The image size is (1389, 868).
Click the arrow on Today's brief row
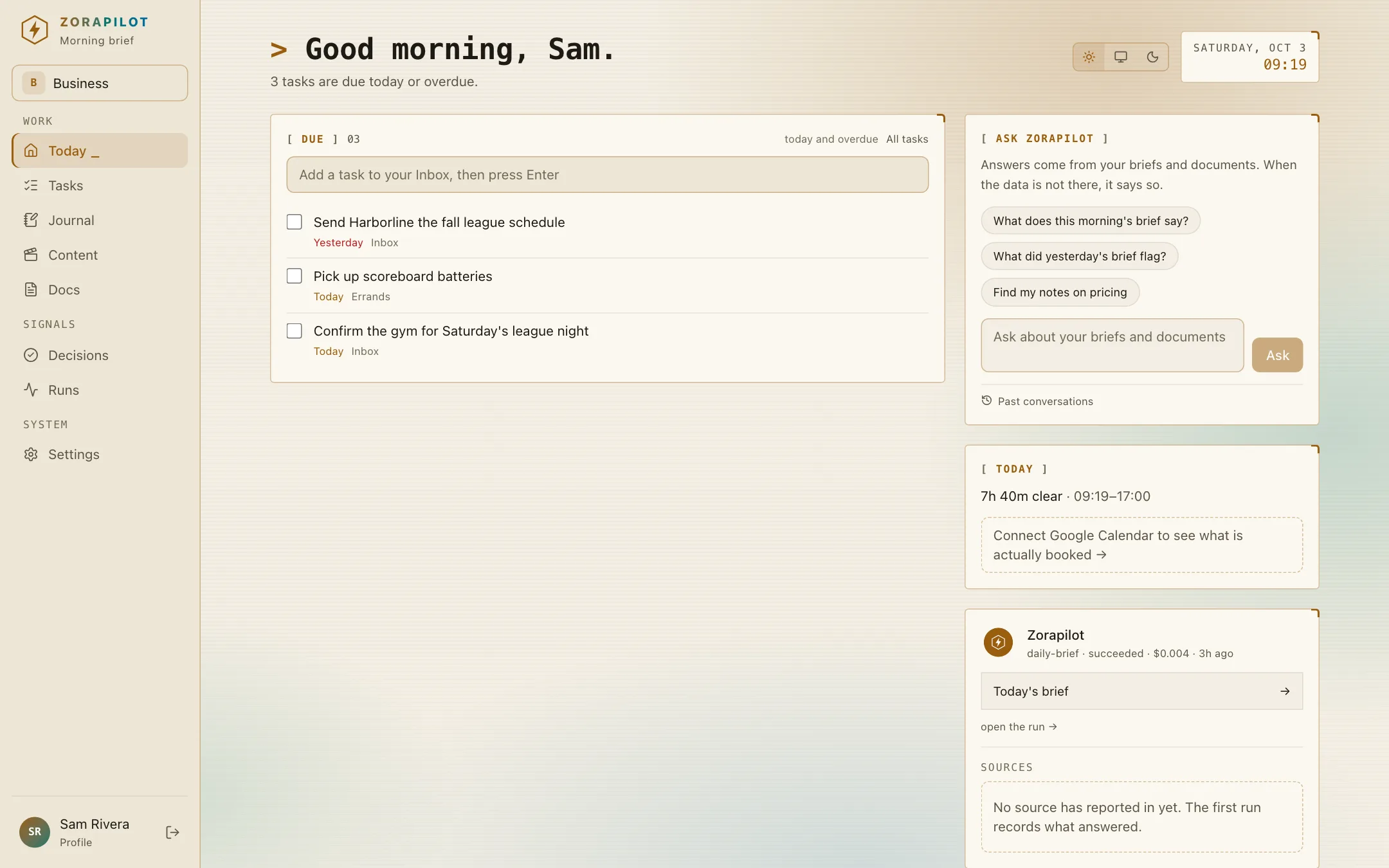tap(1285, 691)
